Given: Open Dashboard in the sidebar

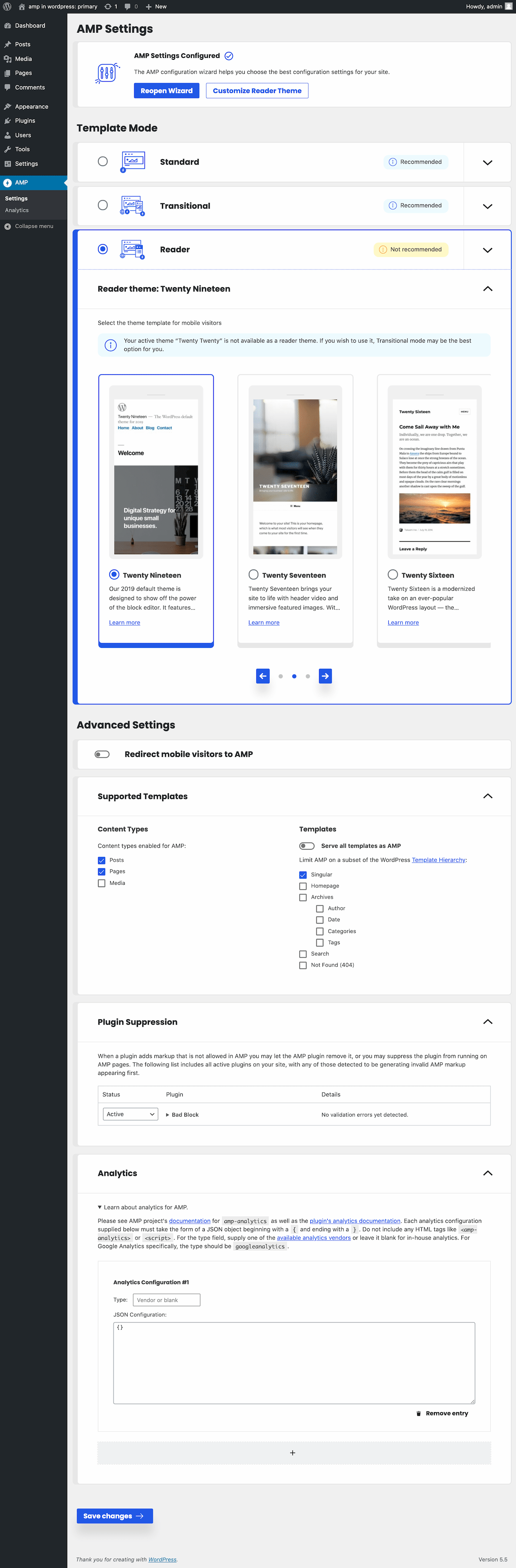Looking at the screenshot, I should (30, 25).
